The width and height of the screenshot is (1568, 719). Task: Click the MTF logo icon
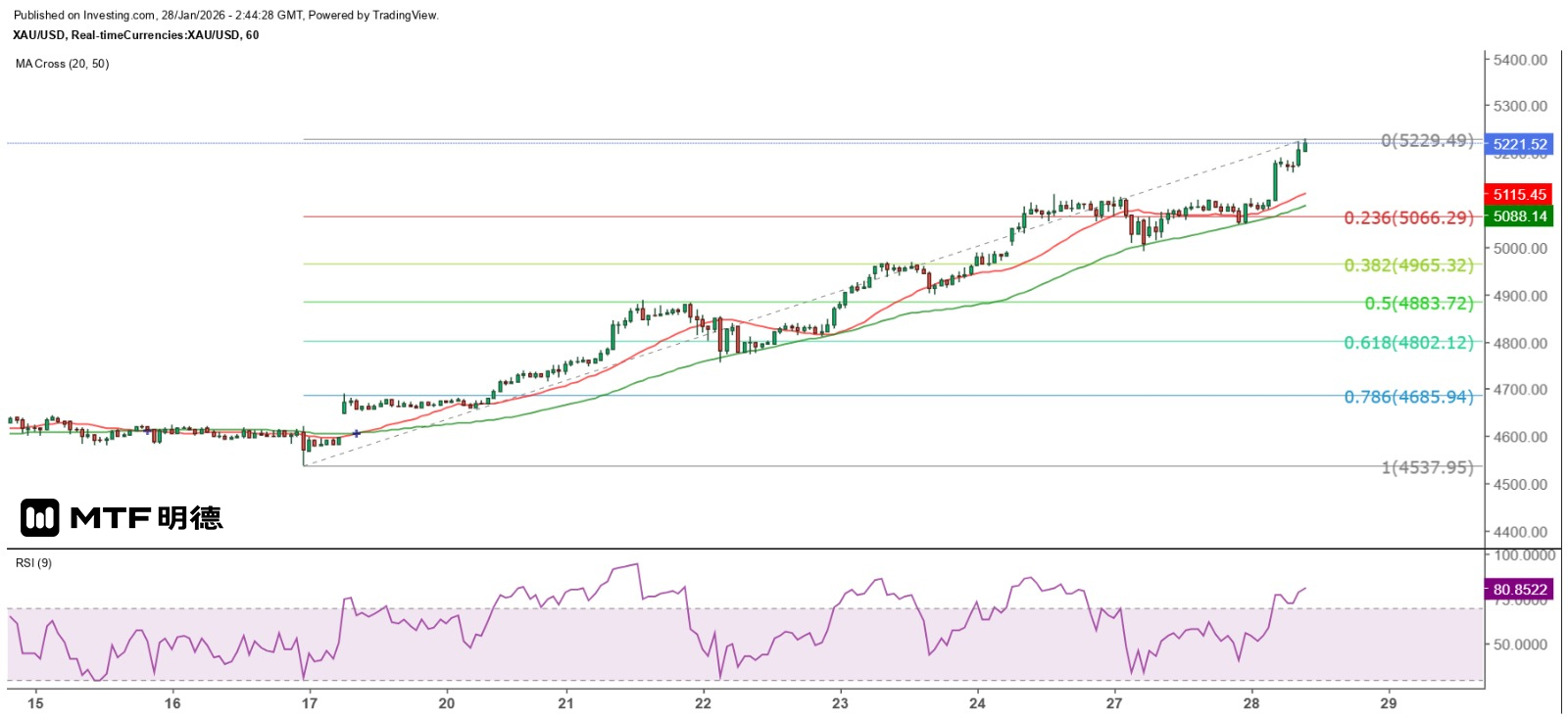[40, 517]
